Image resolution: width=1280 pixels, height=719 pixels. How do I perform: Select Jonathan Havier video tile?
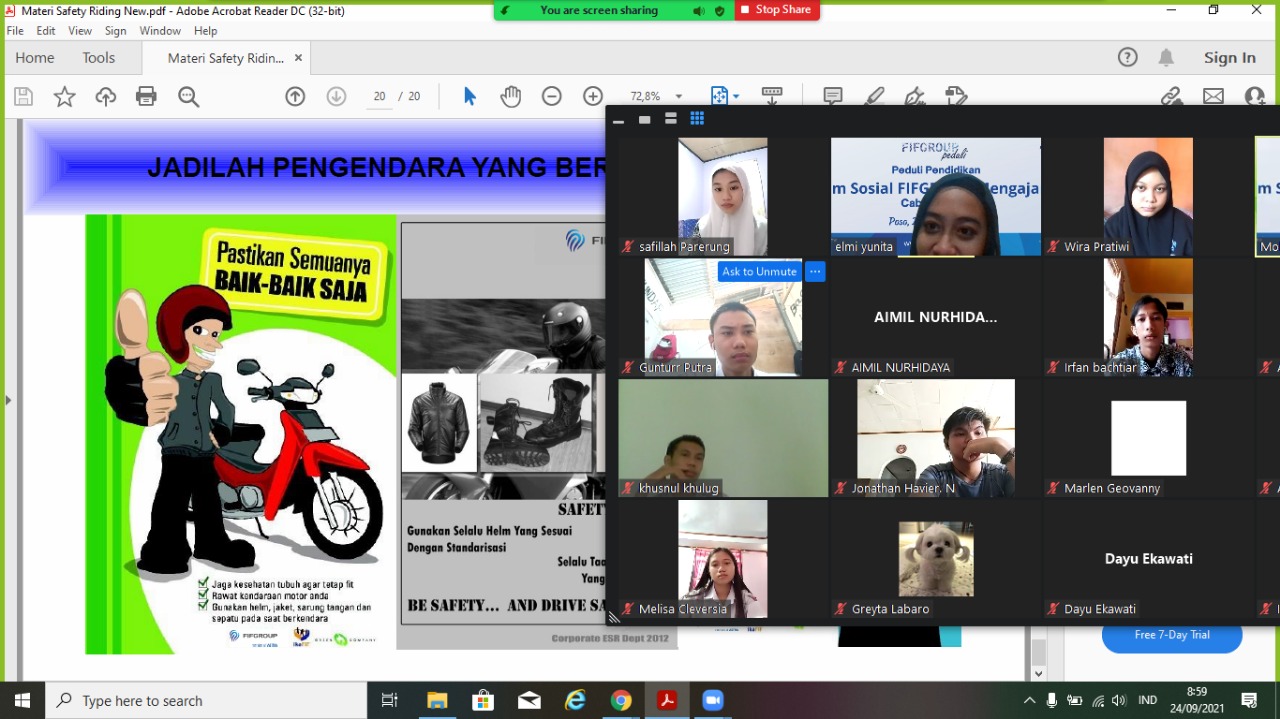point(936,437)
